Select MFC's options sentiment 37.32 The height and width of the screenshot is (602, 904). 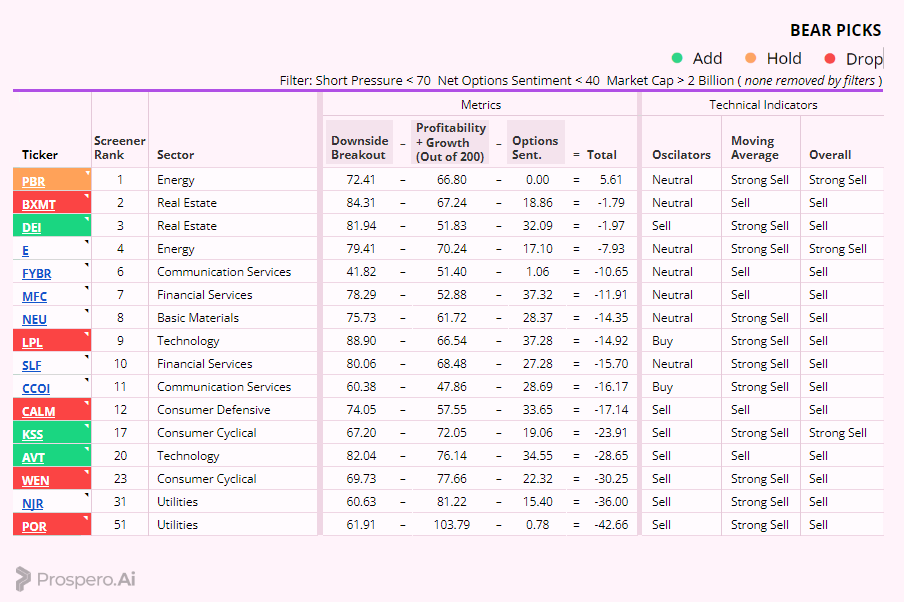pos(537,295)
